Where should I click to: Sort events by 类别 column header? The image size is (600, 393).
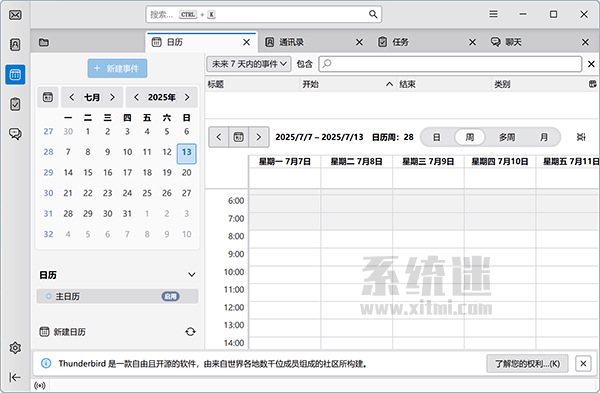coord(539,84)
